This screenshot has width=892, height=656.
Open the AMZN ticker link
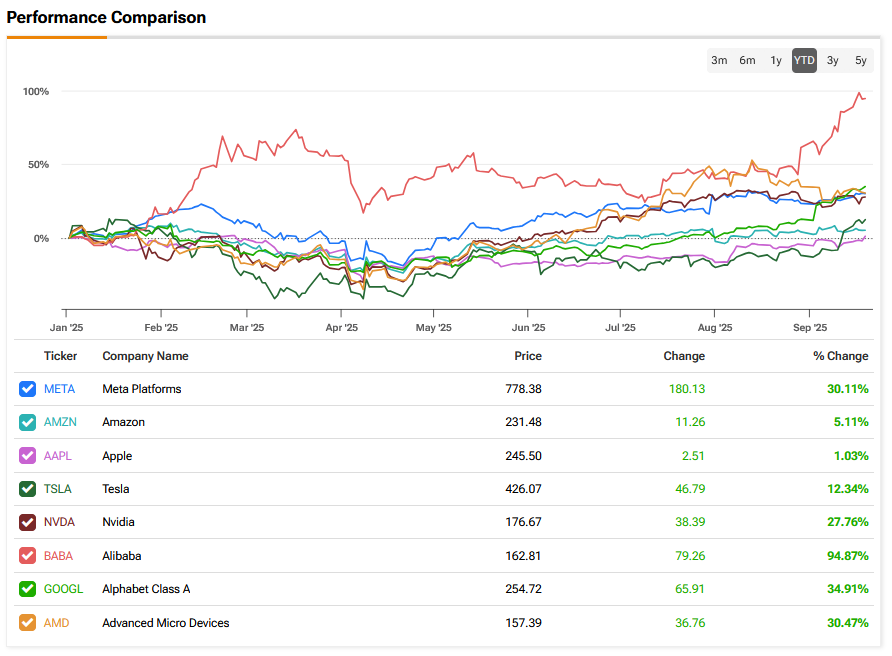[60, 422]
